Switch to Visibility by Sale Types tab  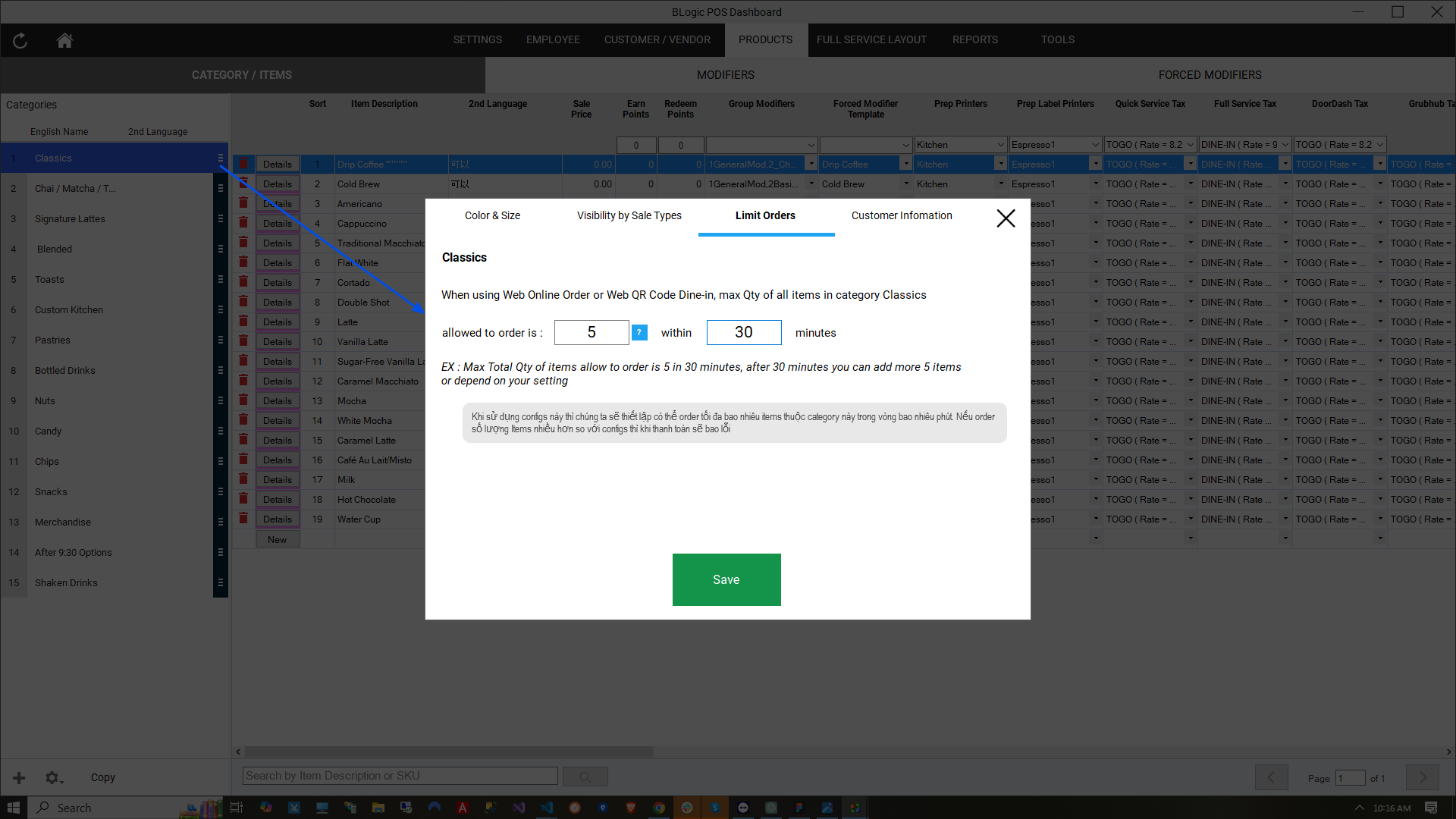point(629,215)
